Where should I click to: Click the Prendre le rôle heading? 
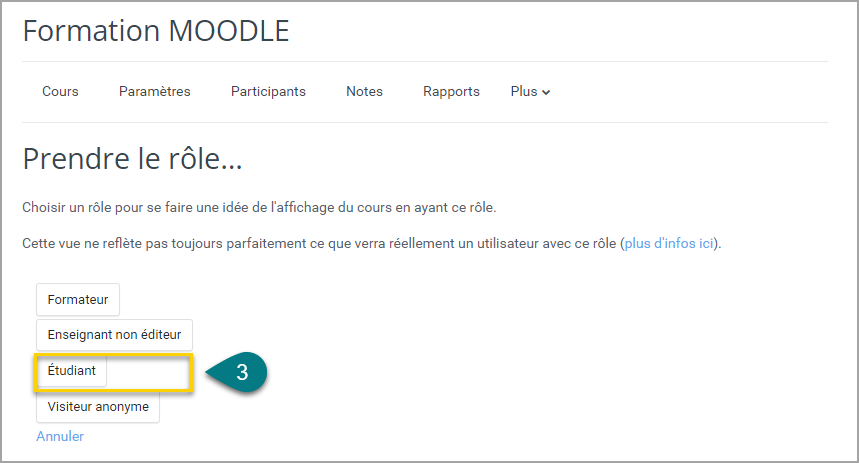[x=133, y=159]
